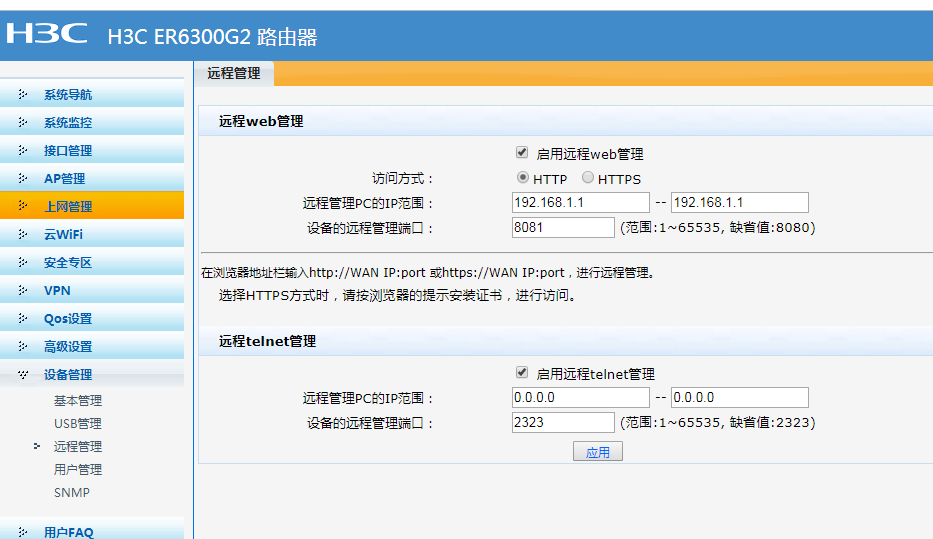Click the 访问方式 label
The width and height of the screenshot is (933, 539).
(403, 178)
